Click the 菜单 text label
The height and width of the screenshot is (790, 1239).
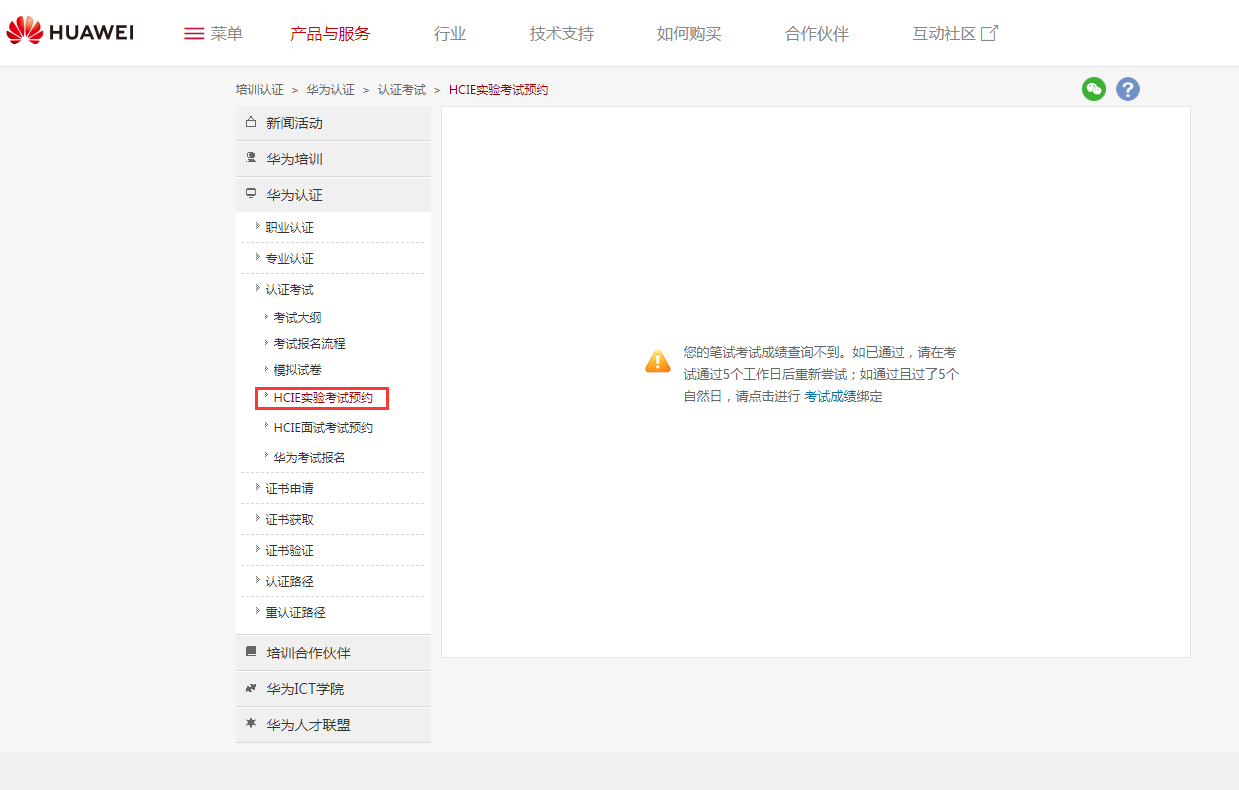pos(227,34)
